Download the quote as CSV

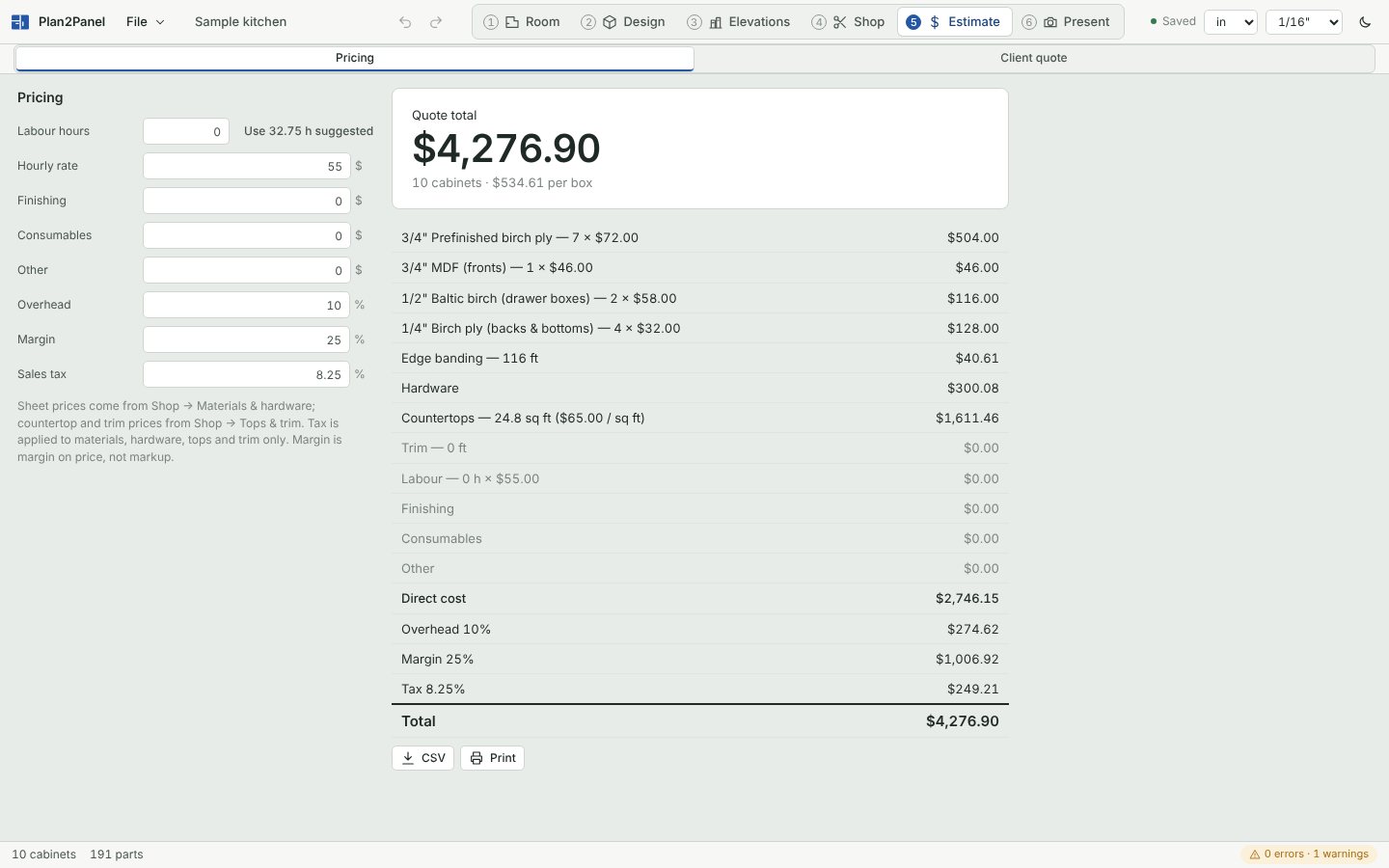tap(423, 758)
